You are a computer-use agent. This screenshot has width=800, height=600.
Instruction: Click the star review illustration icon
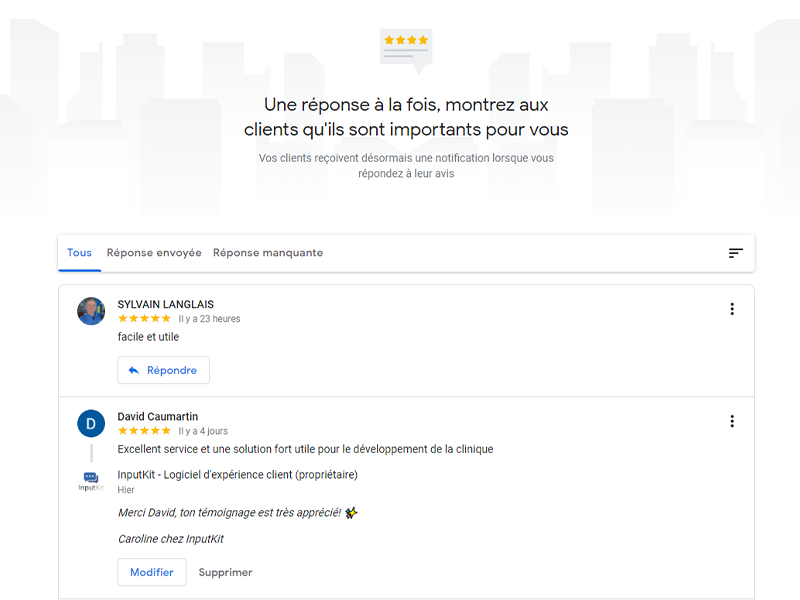tap(406, 51)
